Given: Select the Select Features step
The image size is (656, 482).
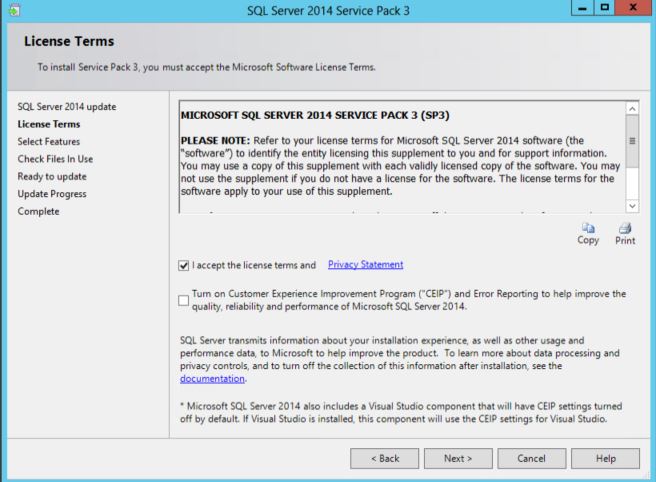Looking at the screenshot, I should click(x=49, y=142).
